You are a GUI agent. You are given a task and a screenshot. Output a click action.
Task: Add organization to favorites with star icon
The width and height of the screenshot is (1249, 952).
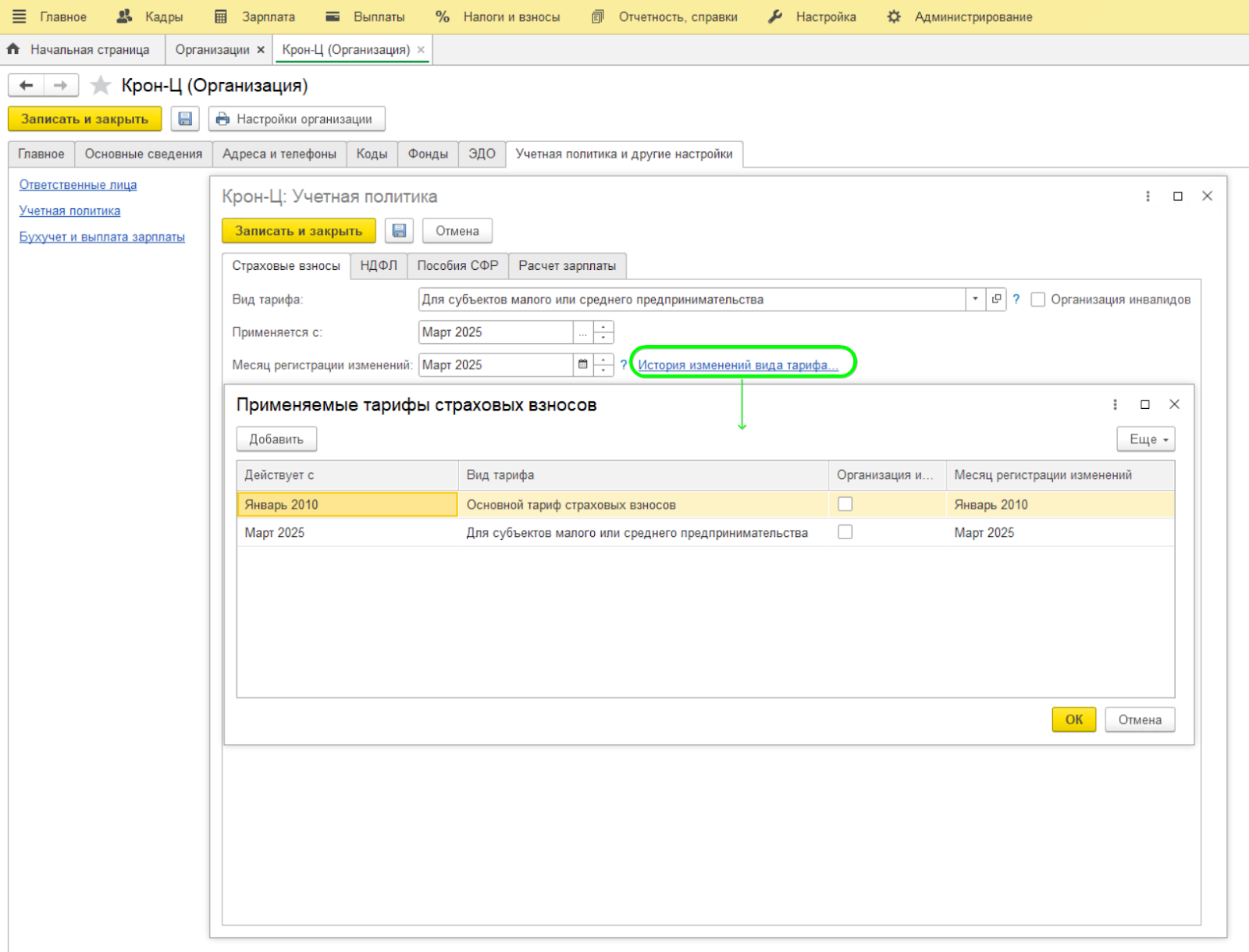click(101, 85)
